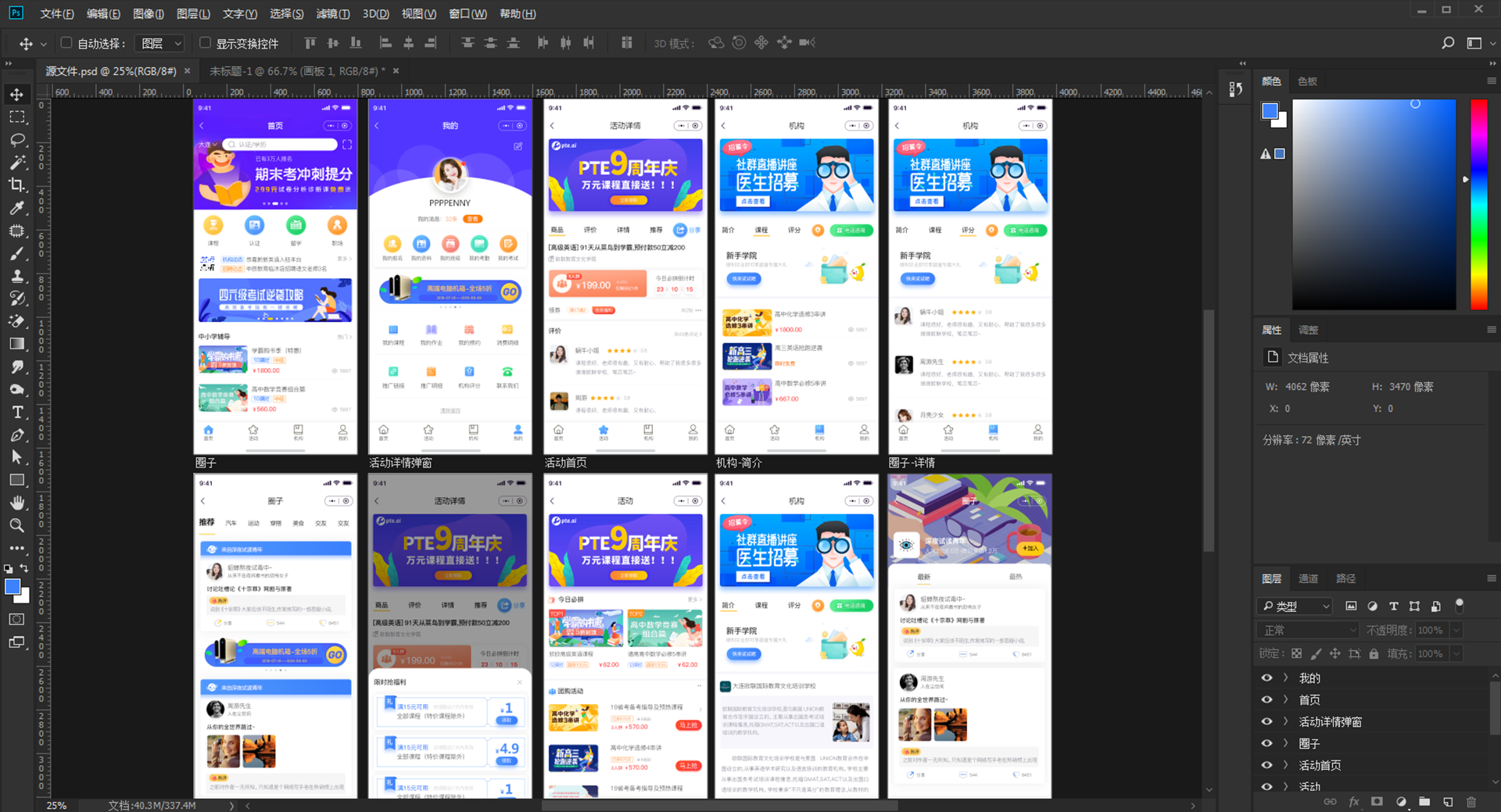Click the rainbow hue slider strip
The width and height of the screenshot is (1501, 812).
(x=1478, y=203)
